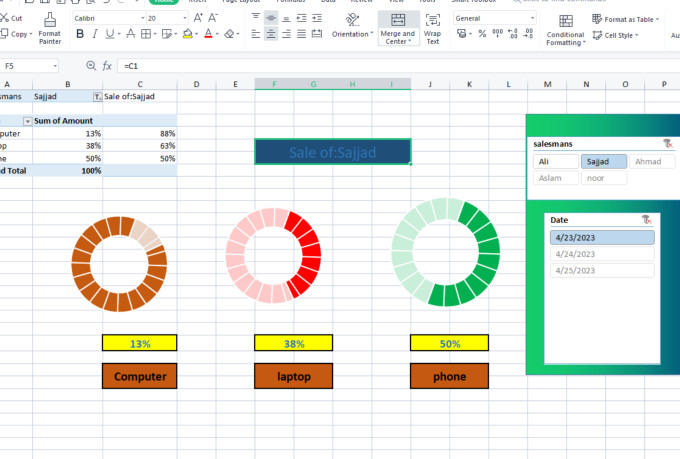Toggle Ali in salesmans slicer
Screen dimensions: 680x459
click(x=554, y=161)
